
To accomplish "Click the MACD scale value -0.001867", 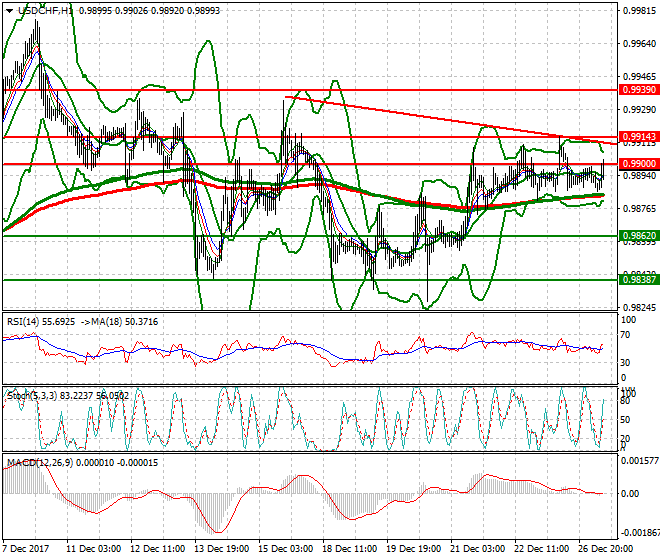I will coord(640,533).
